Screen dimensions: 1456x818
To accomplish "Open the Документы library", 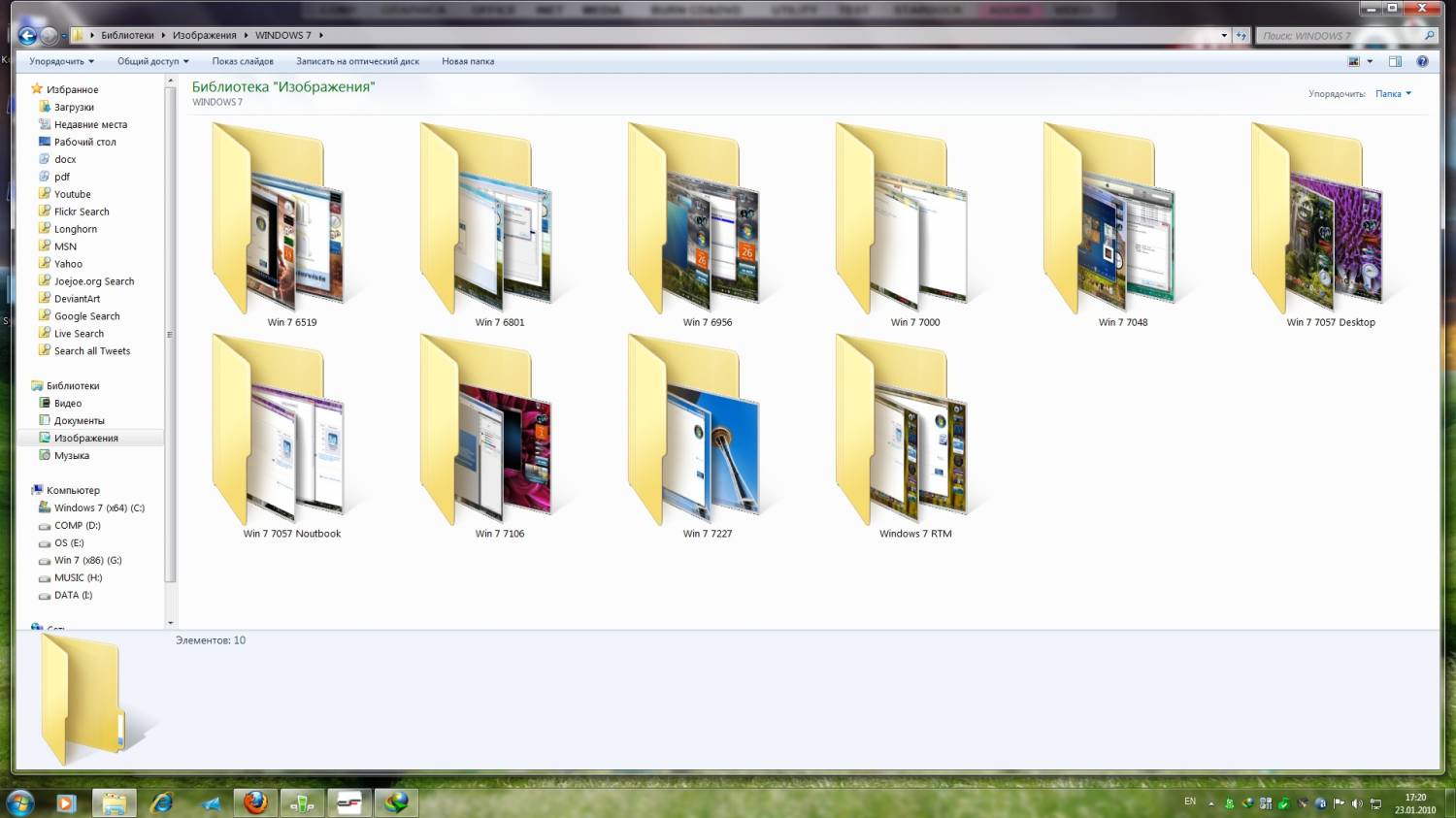I will tap(79, 421).
